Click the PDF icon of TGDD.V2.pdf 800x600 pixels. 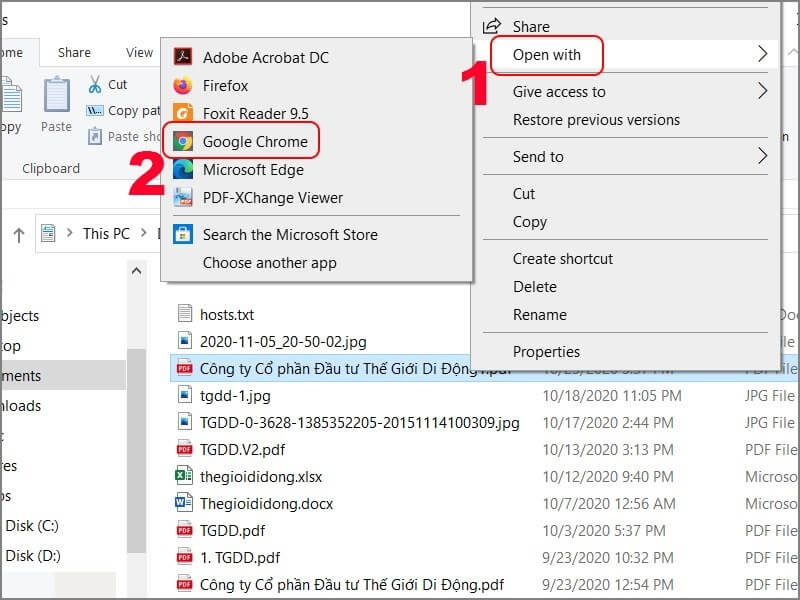[184, 448]
